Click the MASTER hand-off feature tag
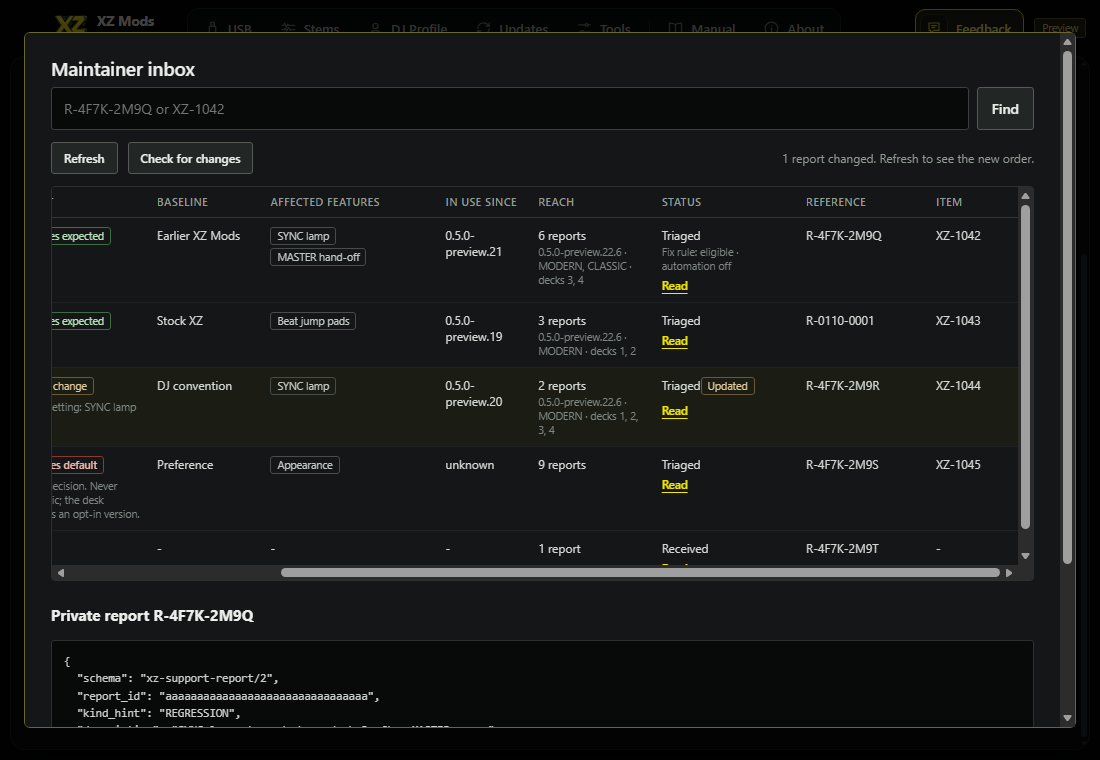The image size is (1100, 760). (x=318, y=258)
